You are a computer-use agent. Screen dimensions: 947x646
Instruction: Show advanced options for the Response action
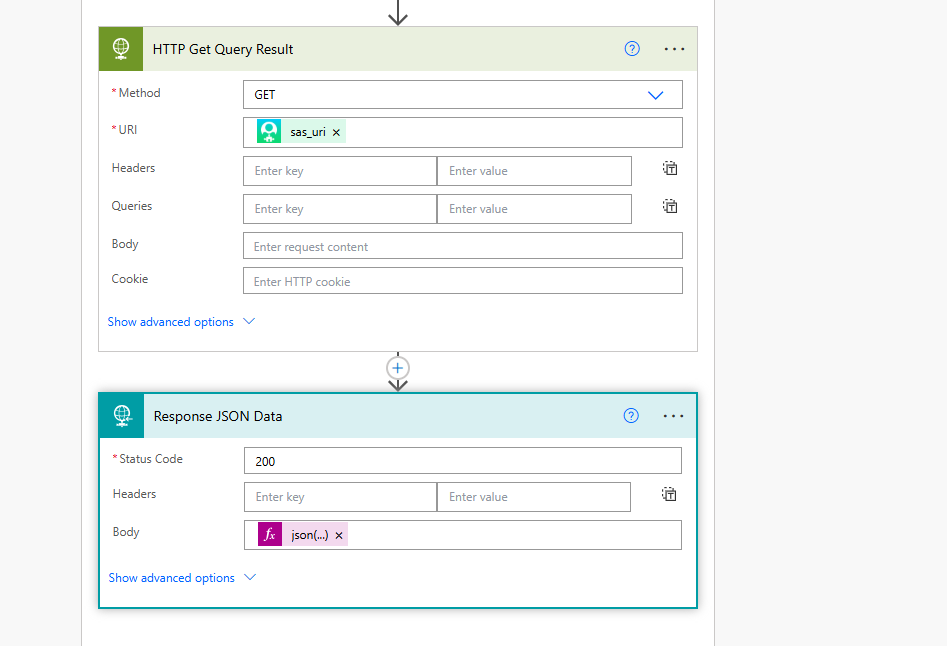(172, 578)
